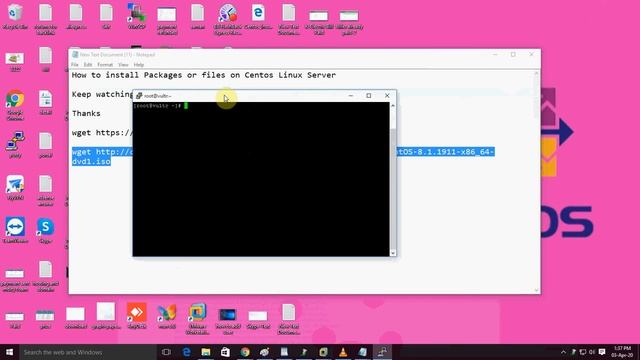Open Google Chrome from the taskbar
The height and width of the screenshot is (360, 640).
(x=245, y=352)
